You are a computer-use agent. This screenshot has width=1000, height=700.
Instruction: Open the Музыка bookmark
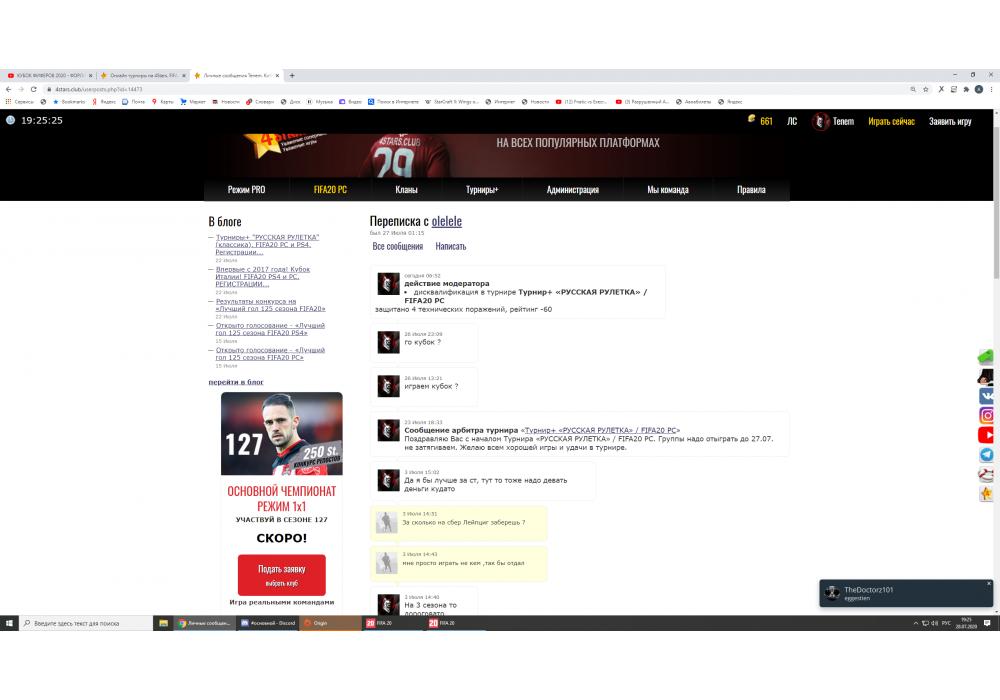point(320,101)
